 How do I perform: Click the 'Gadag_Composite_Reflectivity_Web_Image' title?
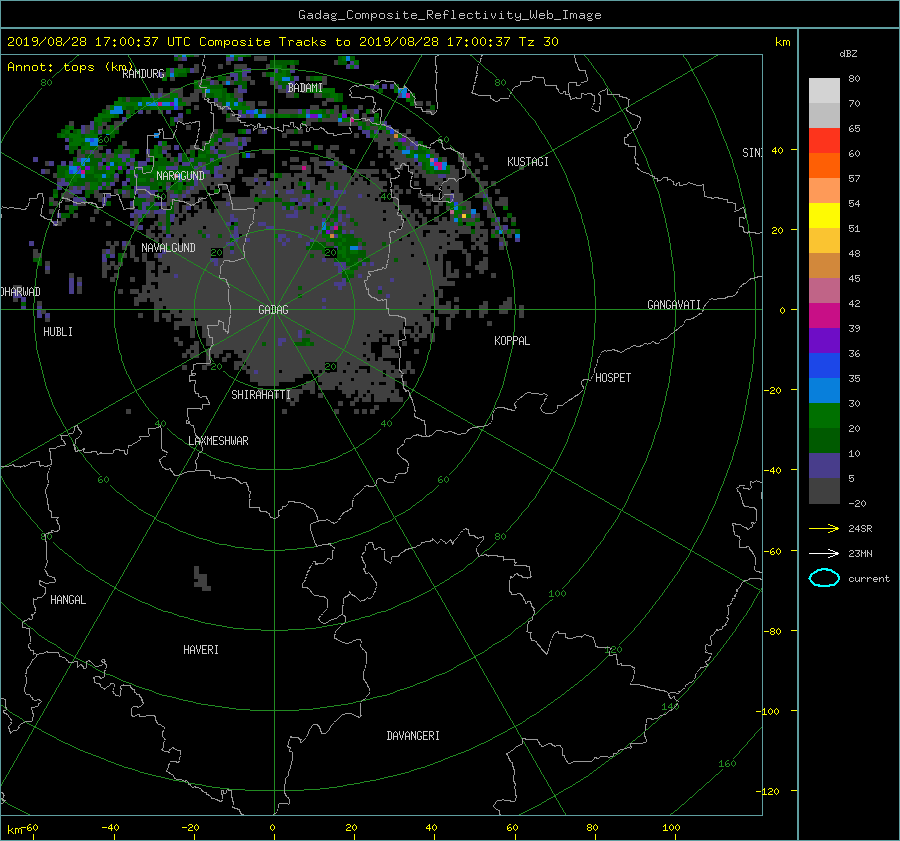449,15
